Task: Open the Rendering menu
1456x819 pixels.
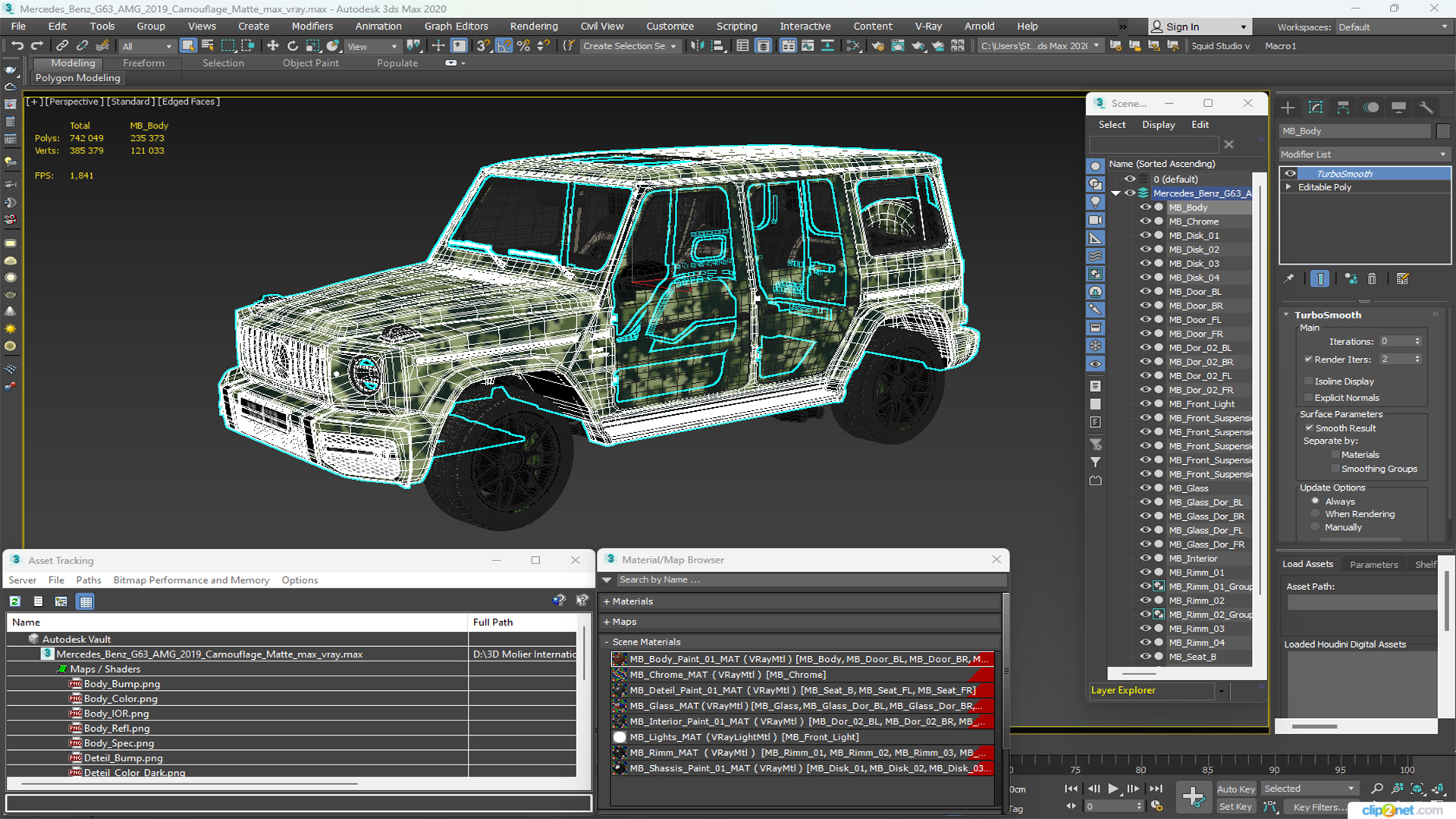Action: coord(533,26)
